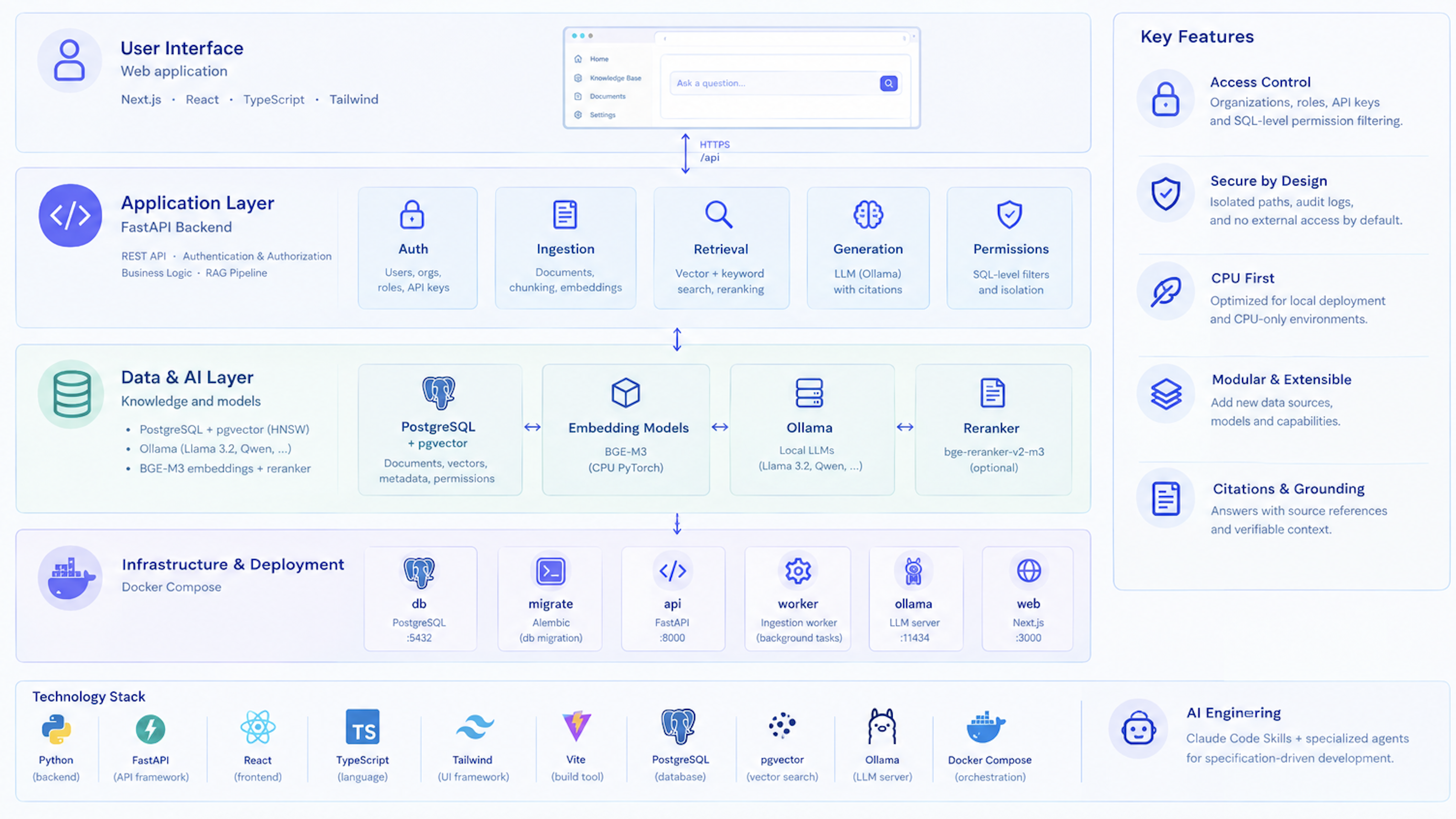
Task: Click the Modular & Extensible layers icon
Action: [x=1166, y=394]
